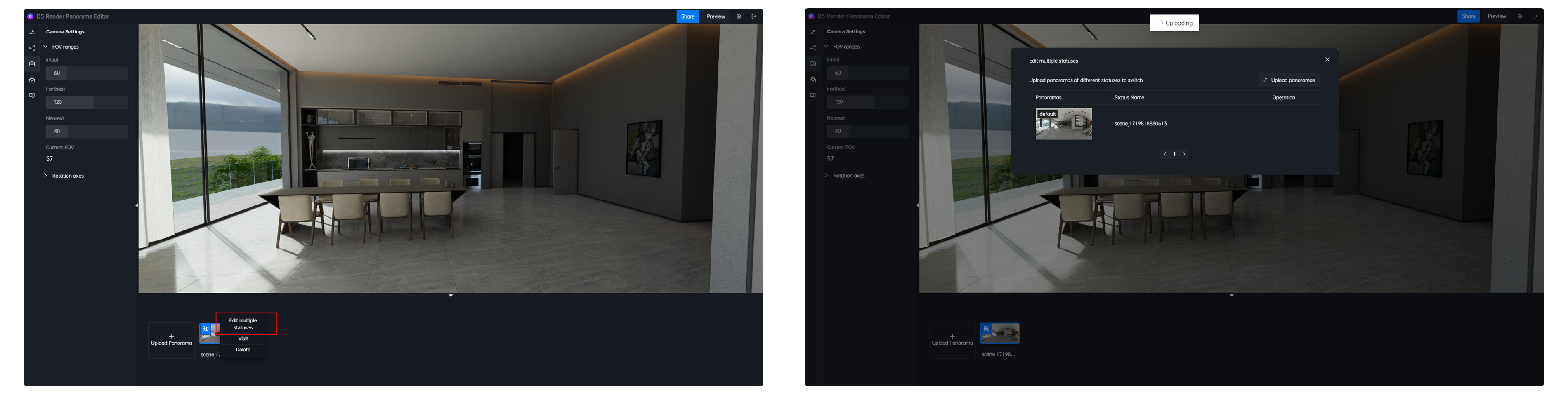Collapse FOV ranges section in left window
This screenshot has height=395, width=1568.
(x=45, y=47)
